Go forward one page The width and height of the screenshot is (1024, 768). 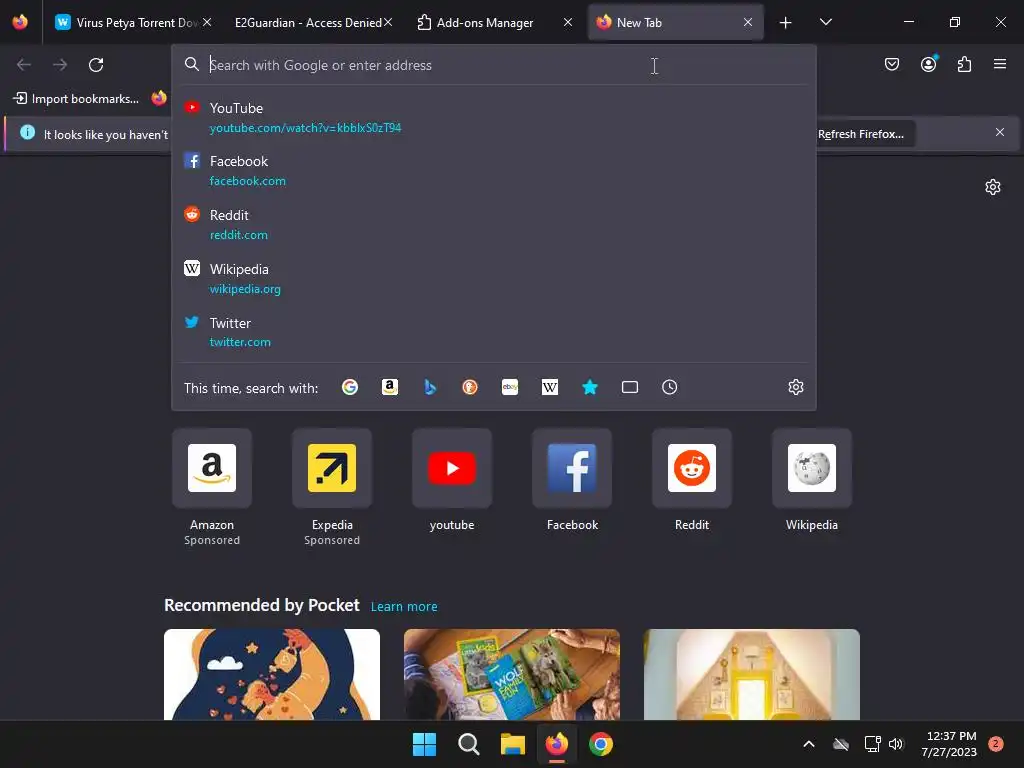tap(60, 65)
